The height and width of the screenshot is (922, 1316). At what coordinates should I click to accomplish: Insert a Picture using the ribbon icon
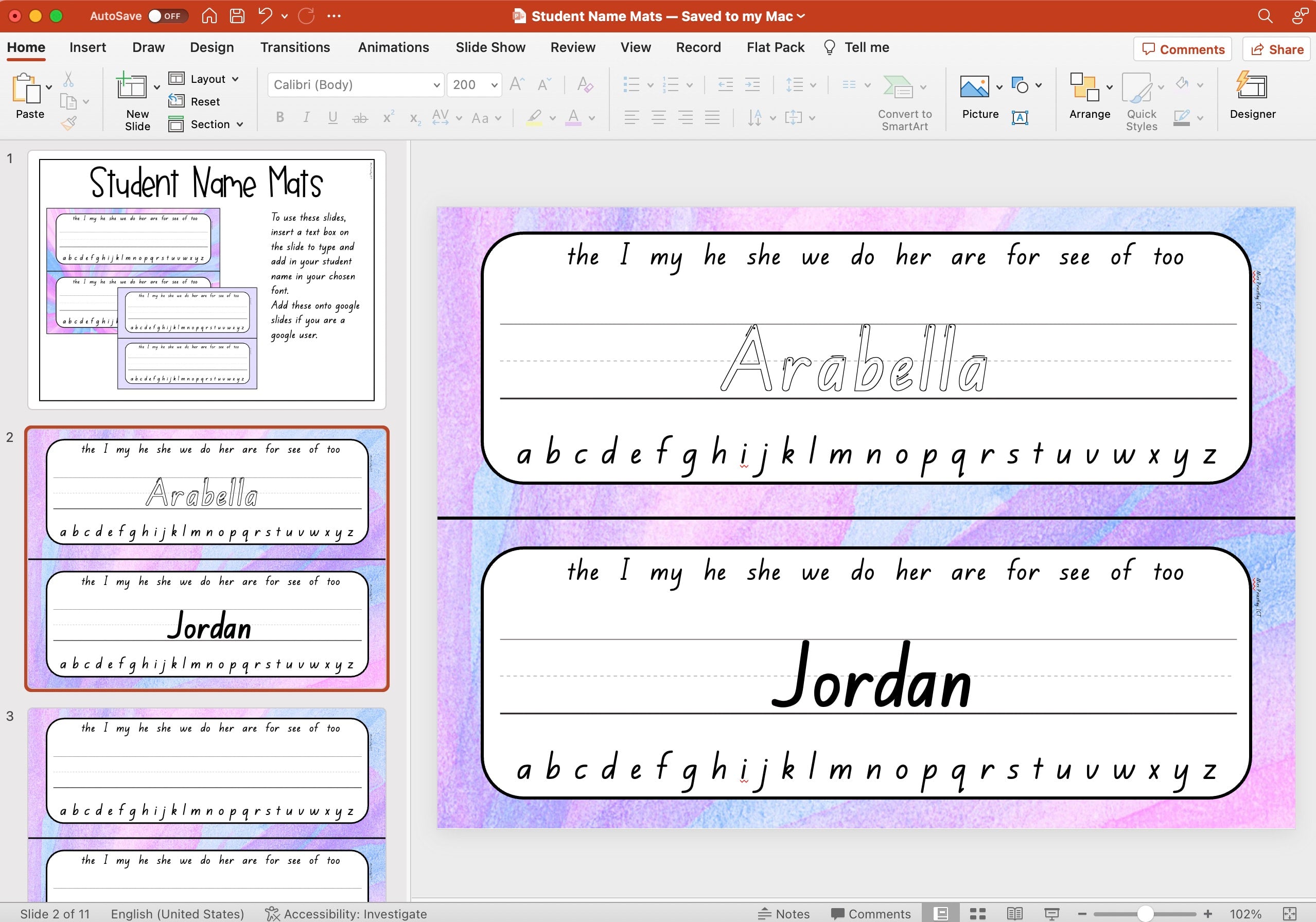(x=974, y=87)
